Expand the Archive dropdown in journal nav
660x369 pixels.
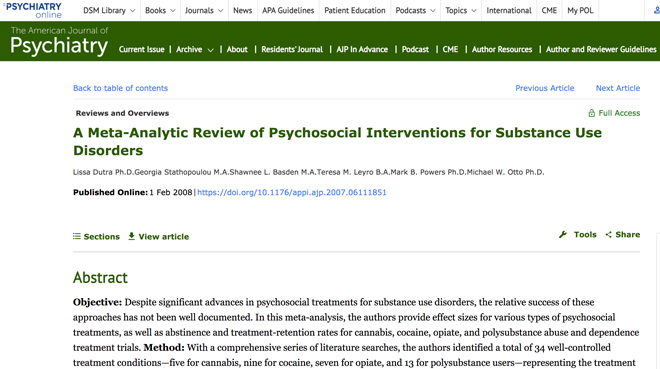coord(210,50)
